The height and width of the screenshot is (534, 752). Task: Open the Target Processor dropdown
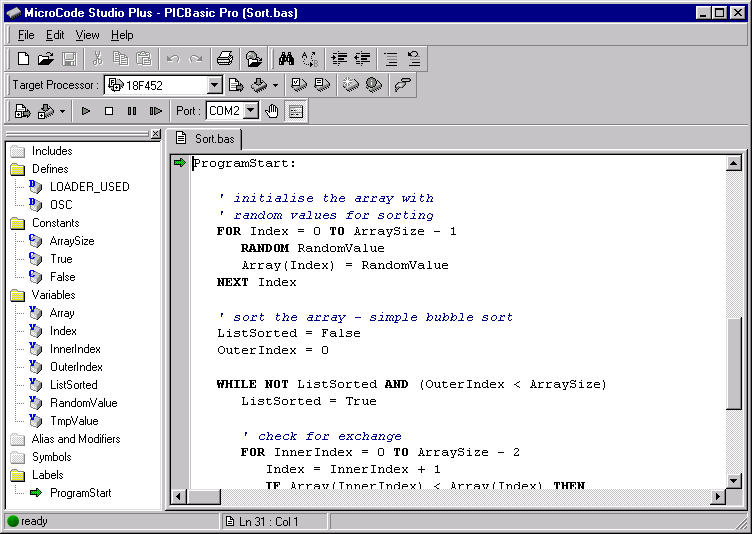[x=214, y=86]
